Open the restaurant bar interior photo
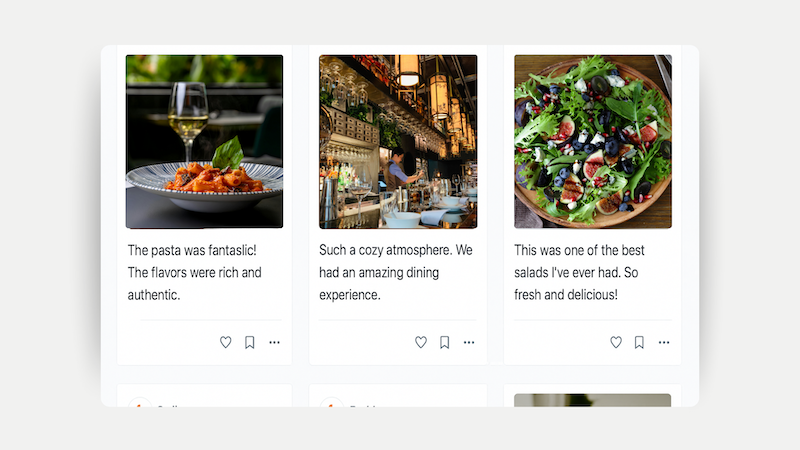 (x=398, y=141)
